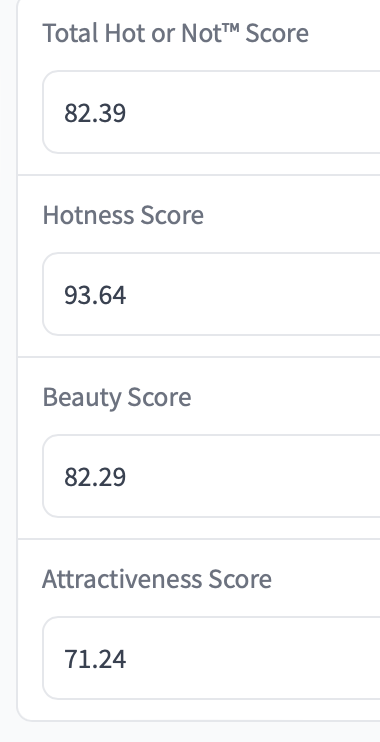Click the 82.39 value text
This screenshot has height=742, width=380.
coord(95,113)
